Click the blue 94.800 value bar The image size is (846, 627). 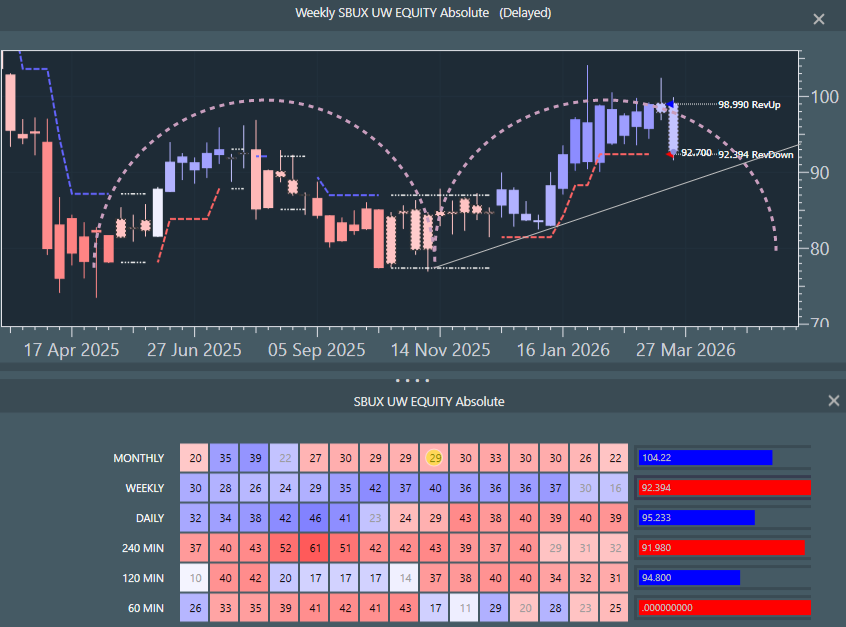coord(689,577)
